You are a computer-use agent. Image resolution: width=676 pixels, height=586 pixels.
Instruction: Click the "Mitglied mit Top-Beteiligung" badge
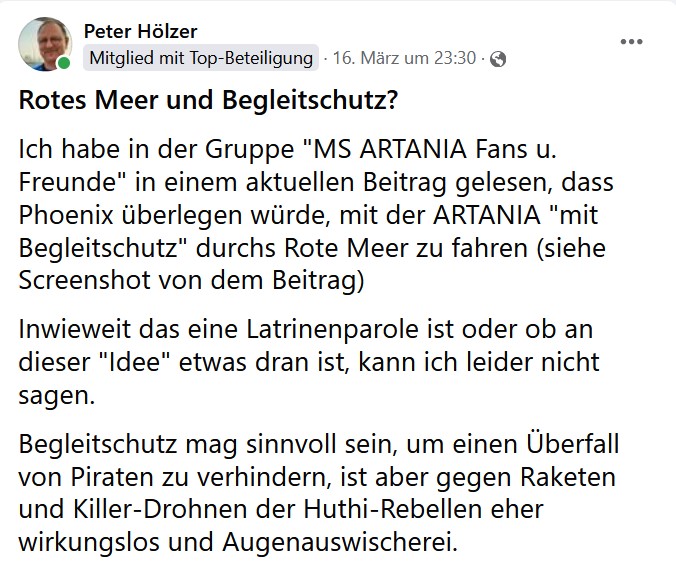(x=201, y=58)
